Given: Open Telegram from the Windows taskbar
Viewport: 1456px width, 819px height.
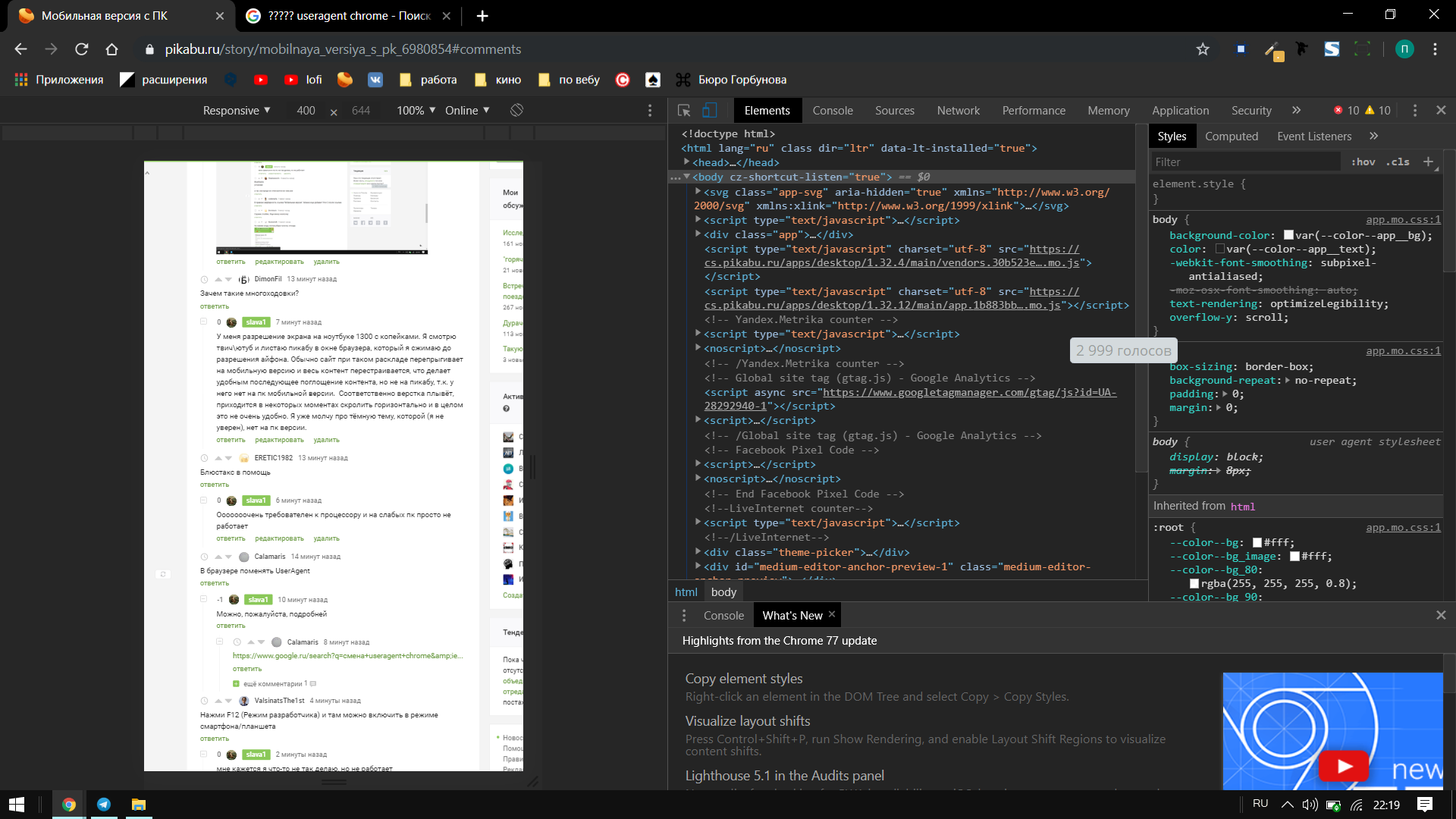Looking at the screenshot, I should (x=104, y=805).
